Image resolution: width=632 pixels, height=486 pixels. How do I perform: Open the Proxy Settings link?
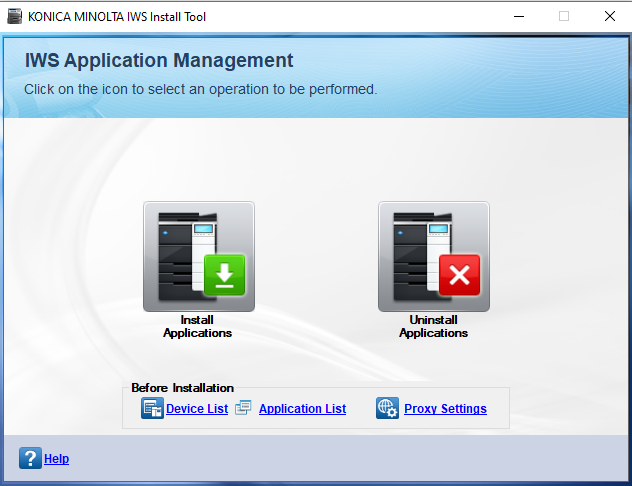pos(445,409)
